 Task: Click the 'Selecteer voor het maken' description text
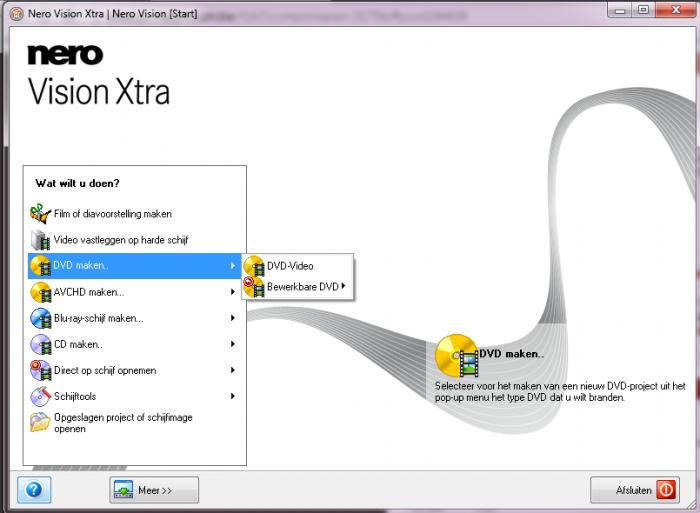[560, 392]
